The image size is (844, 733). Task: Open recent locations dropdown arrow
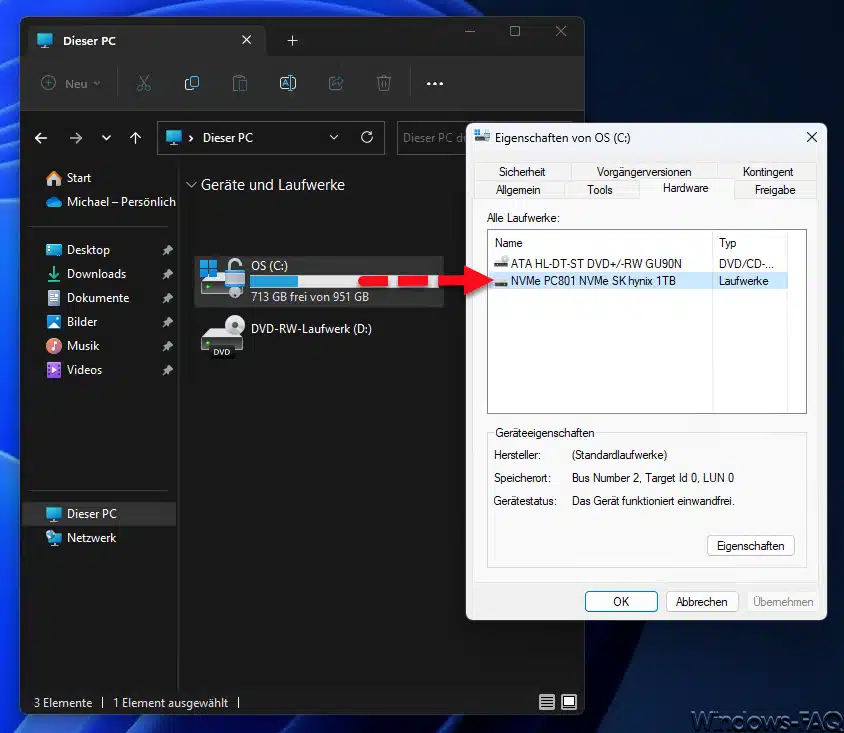(106, 138)
